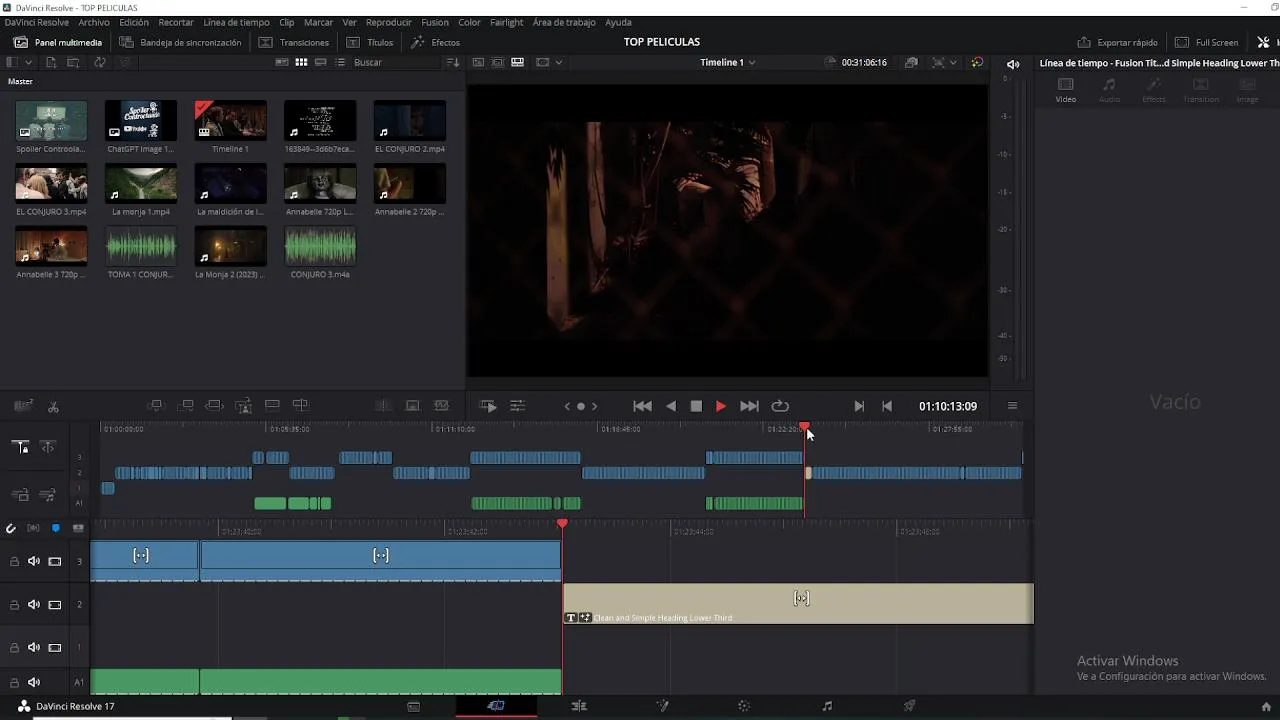
Task: Click the upper timeline red playhead
Action: [805, 428]
